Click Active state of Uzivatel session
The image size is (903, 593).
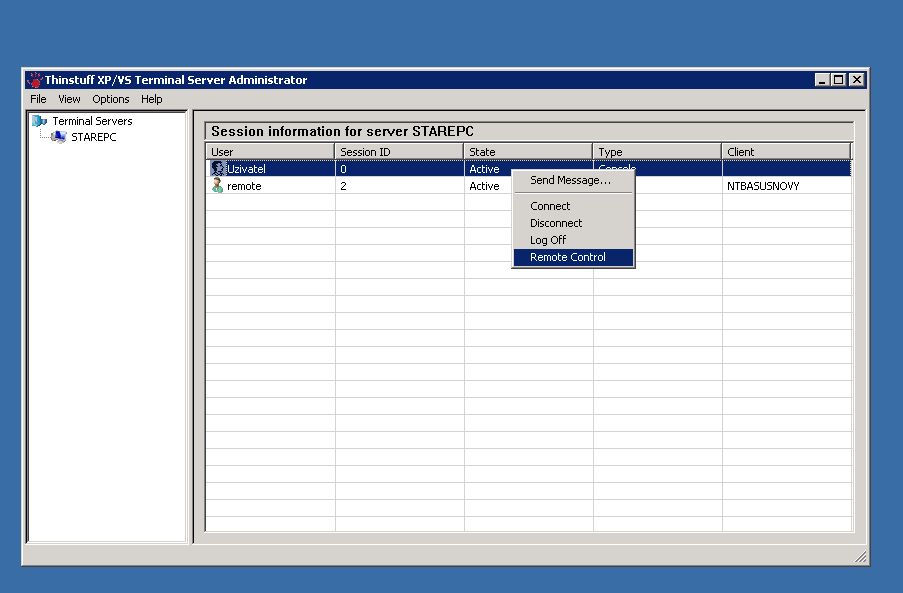484,169
